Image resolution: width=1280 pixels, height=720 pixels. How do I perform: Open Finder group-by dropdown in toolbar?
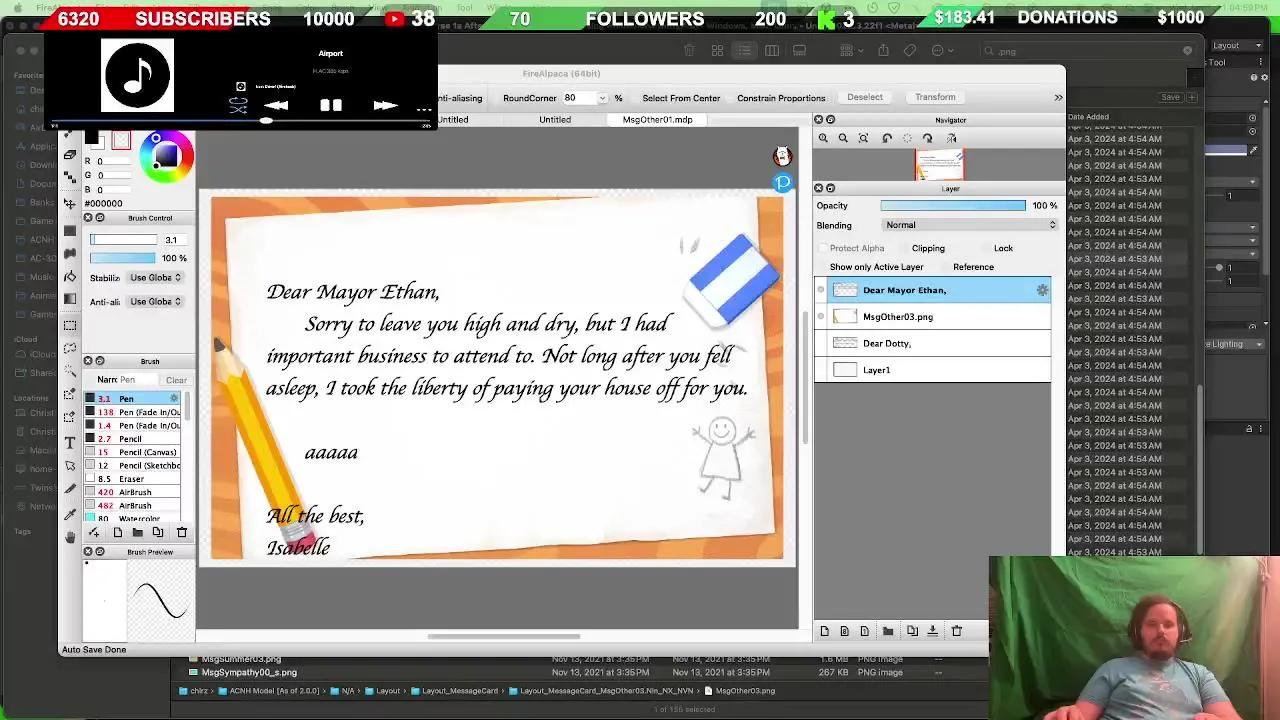click(850, 51)
